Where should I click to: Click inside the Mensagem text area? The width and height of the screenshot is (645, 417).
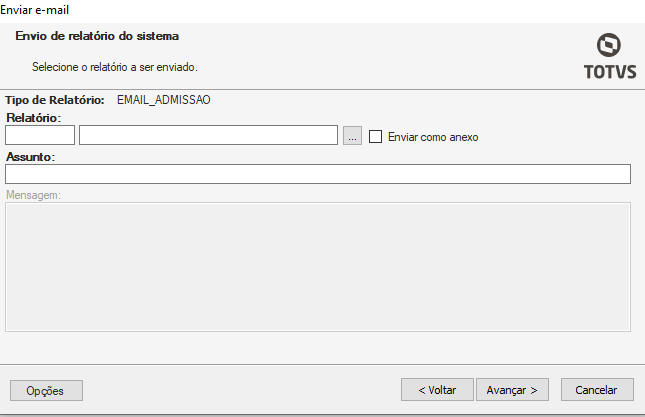(x=318, y=266)
